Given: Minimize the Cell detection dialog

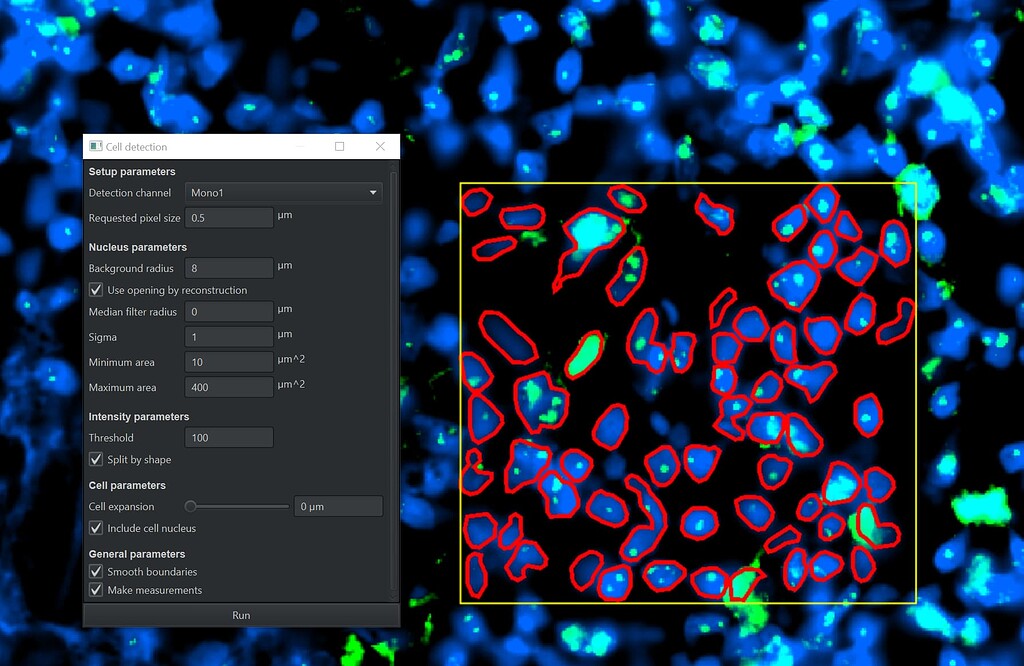Looking at the screenshot, I should pyautogui.click(x=299, y=146).
